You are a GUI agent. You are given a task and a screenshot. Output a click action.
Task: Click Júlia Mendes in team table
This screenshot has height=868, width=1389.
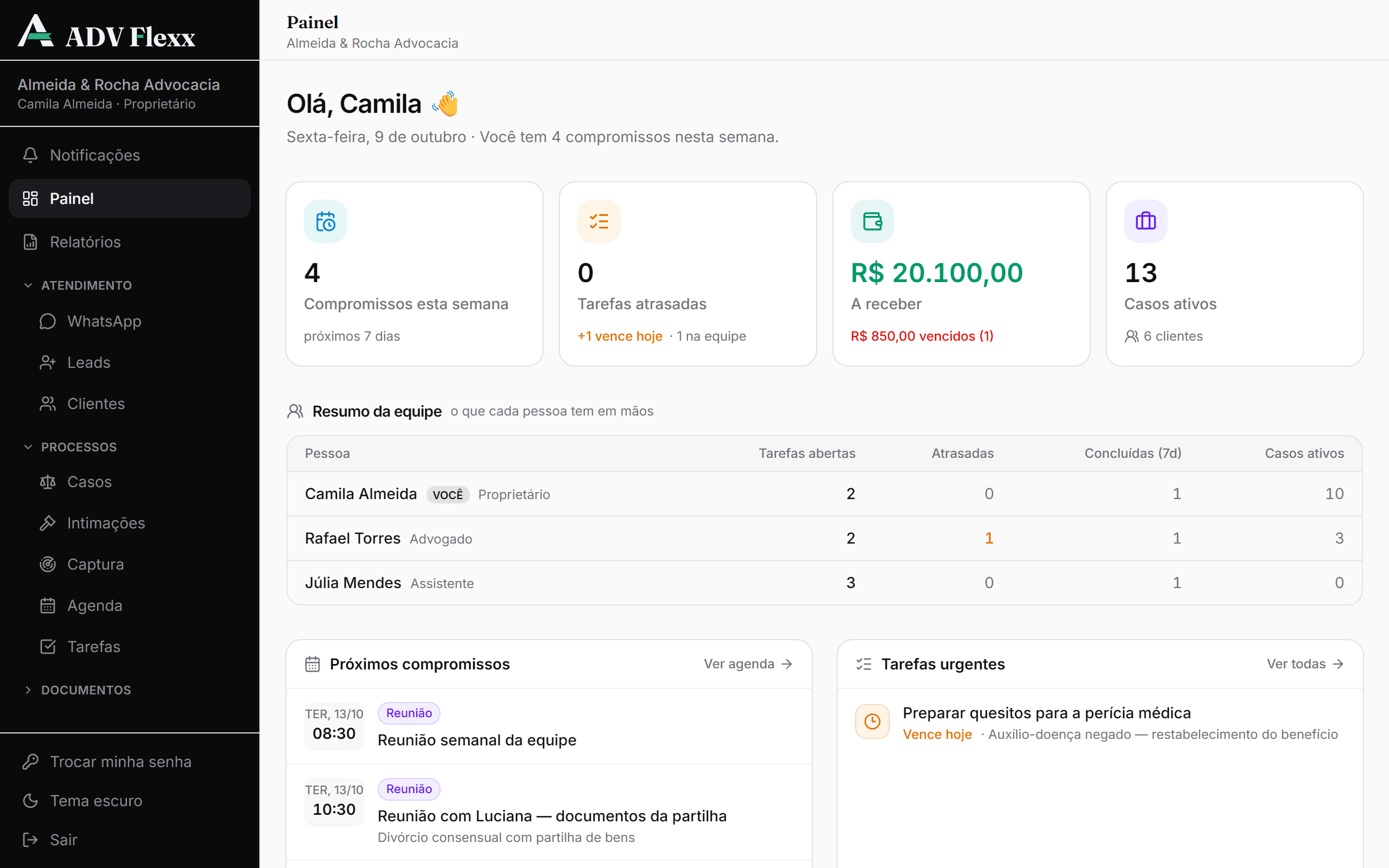[x=353, y=583]
